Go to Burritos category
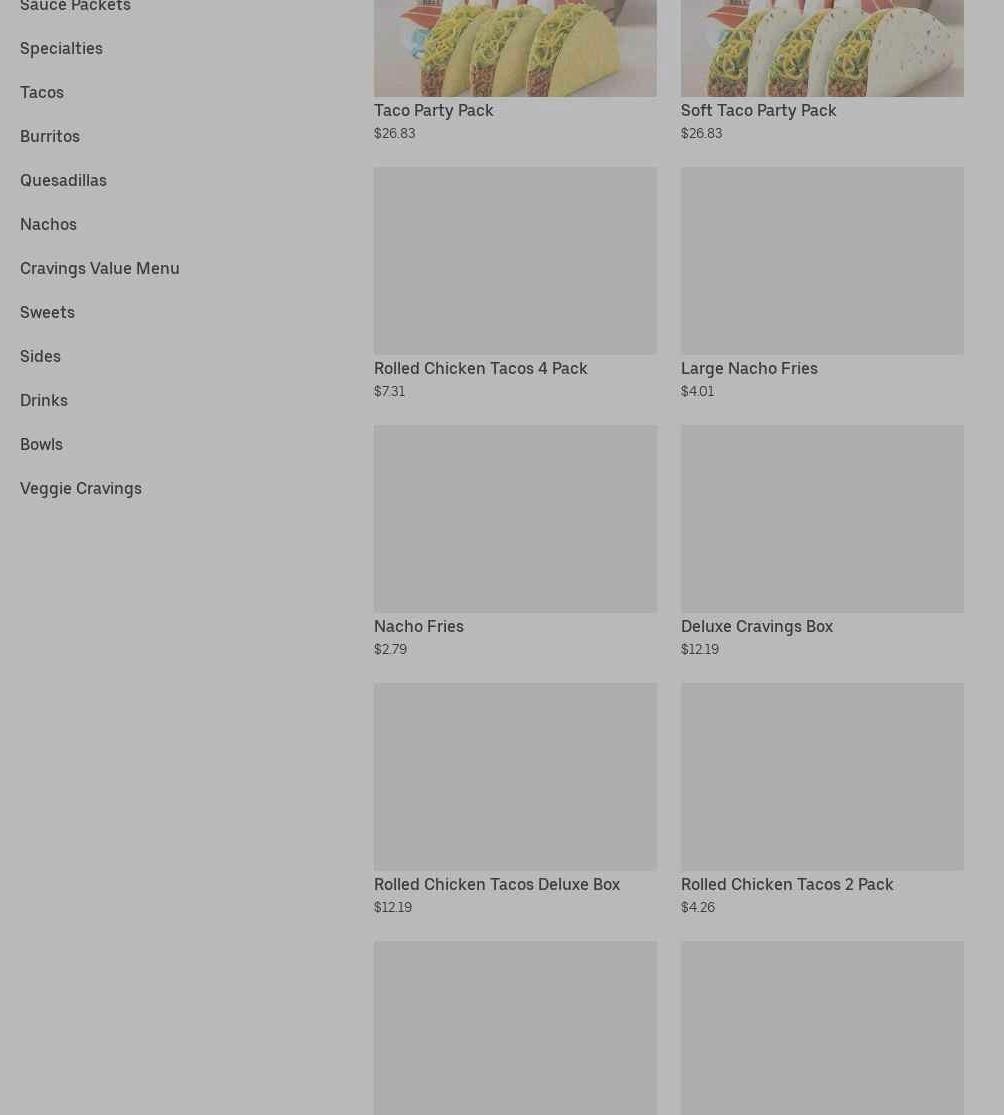 [x=50, y=137]
